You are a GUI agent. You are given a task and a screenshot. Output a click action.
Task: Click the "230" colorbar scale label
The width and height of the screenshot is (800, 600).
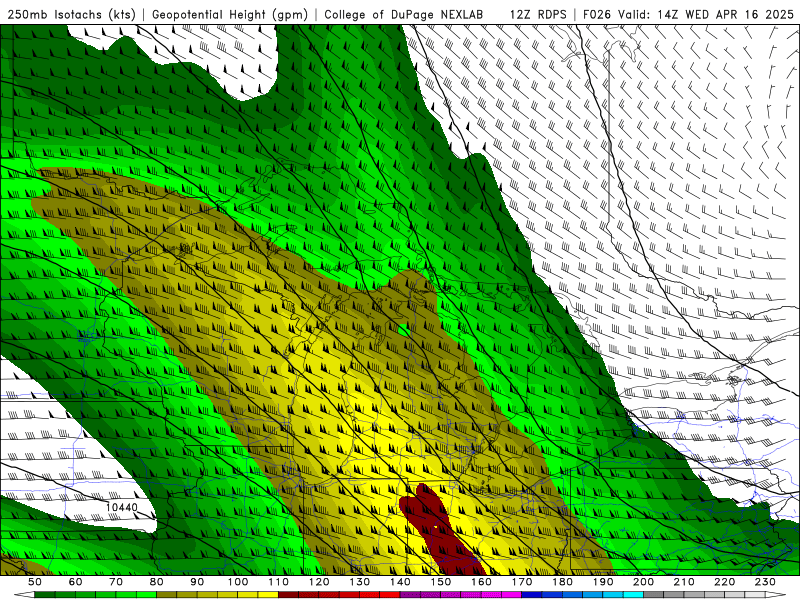point(765,582)
